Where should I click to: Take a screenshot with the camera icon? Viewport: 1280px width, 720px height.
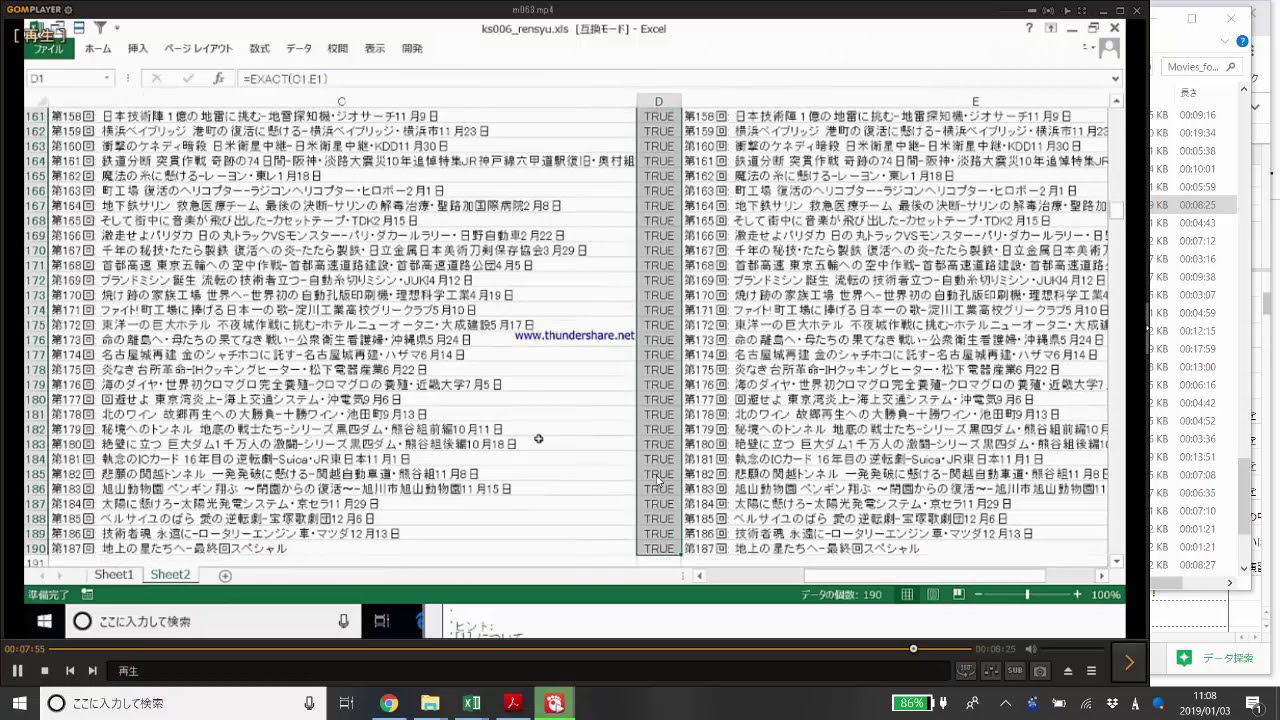(1040, 671)
